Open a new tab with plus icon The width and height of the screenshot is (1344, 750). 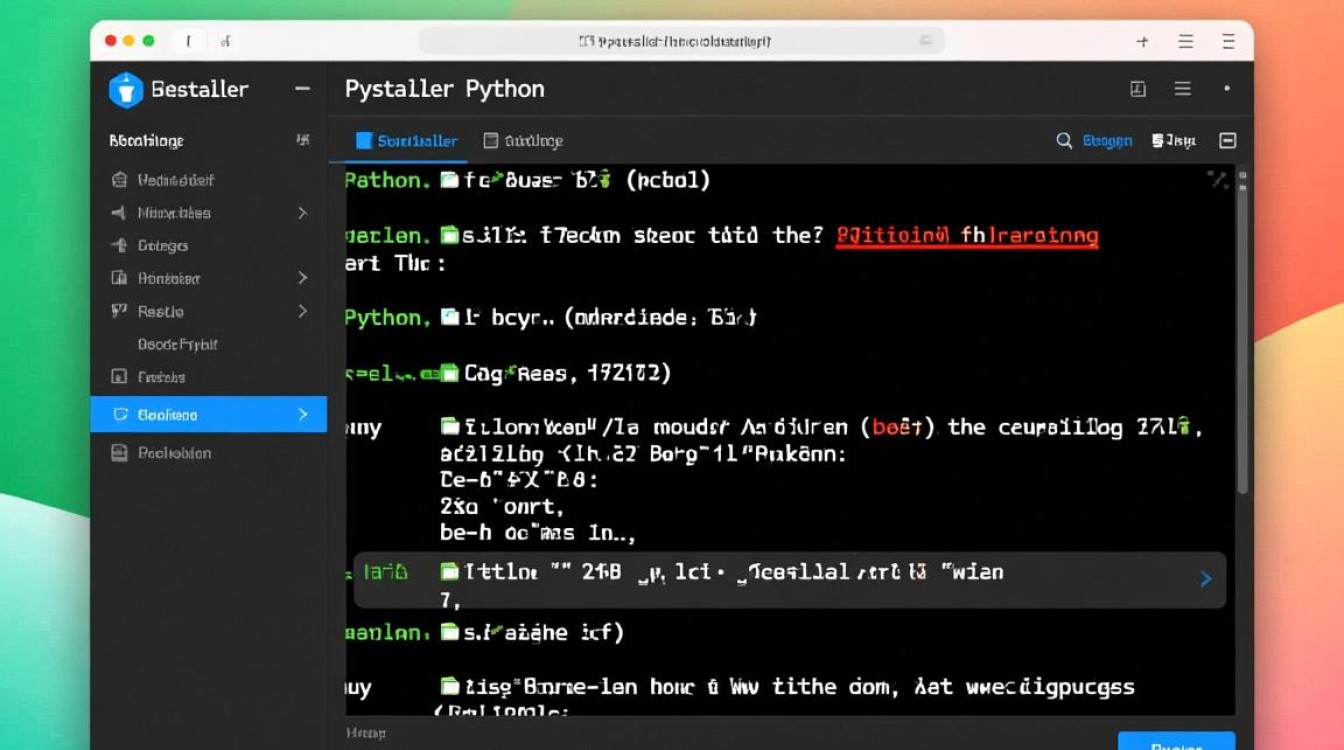pyautogui.click(x=1143, y=42)
